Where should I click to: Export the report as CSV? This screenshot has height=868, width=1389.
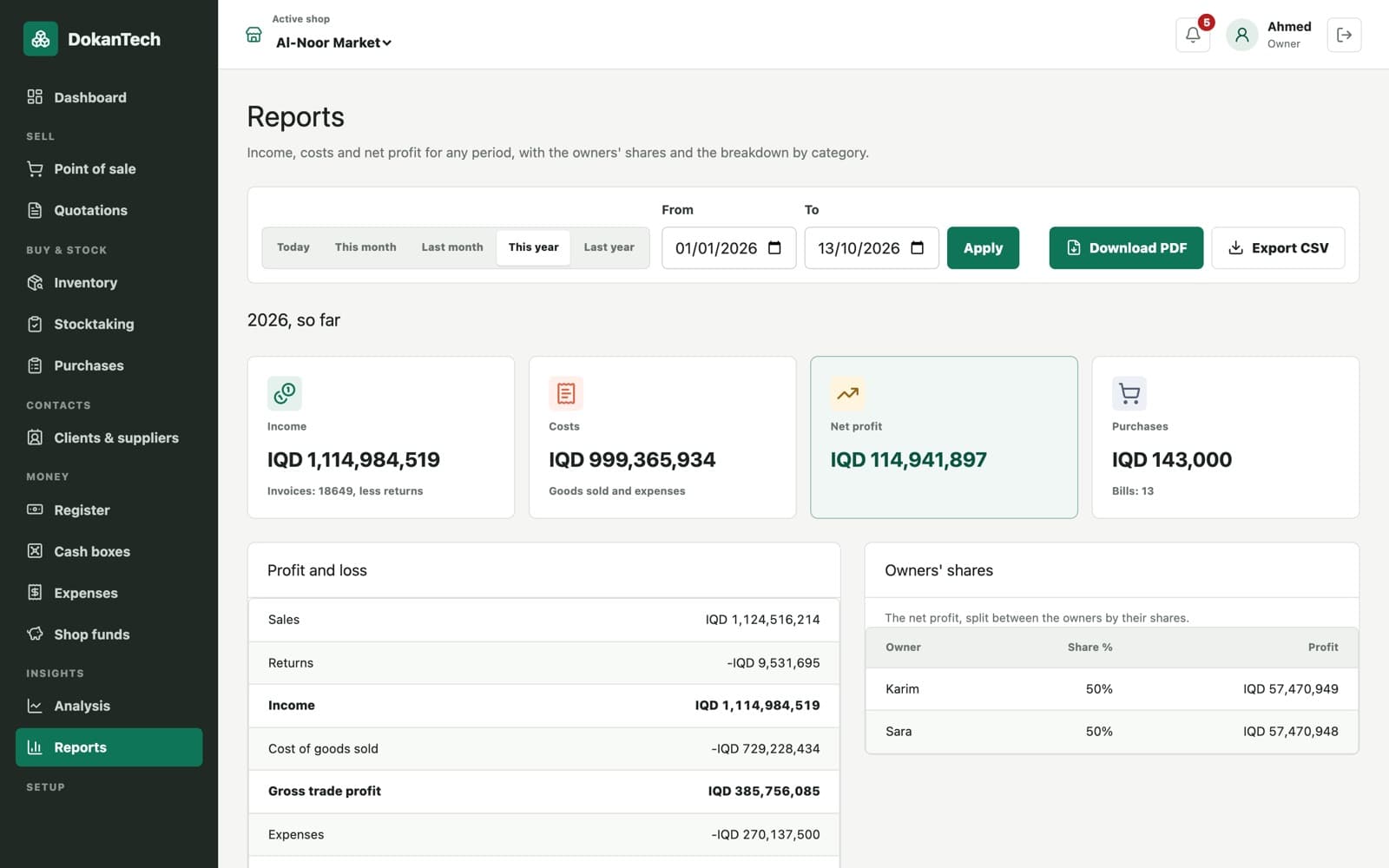(x=1278, y=248)
